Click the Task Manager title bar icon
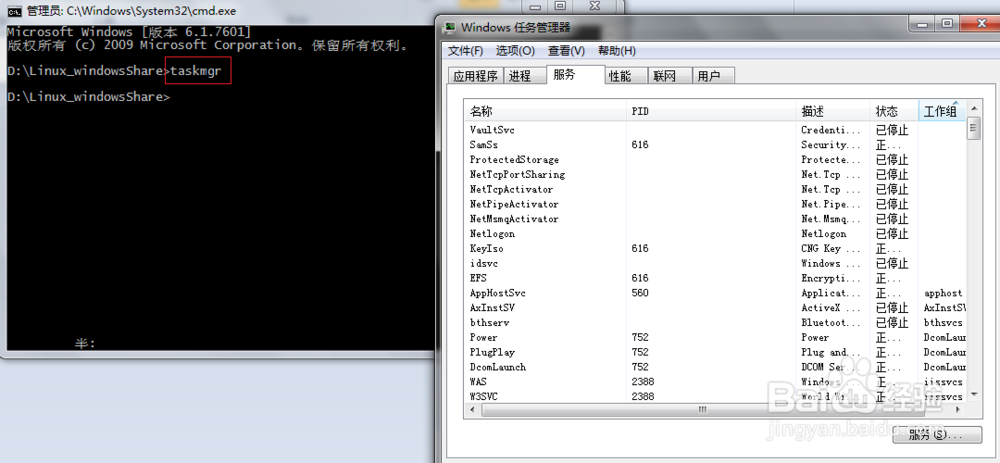The width and height of the screenshot is (1000, 463). (450, 27)
